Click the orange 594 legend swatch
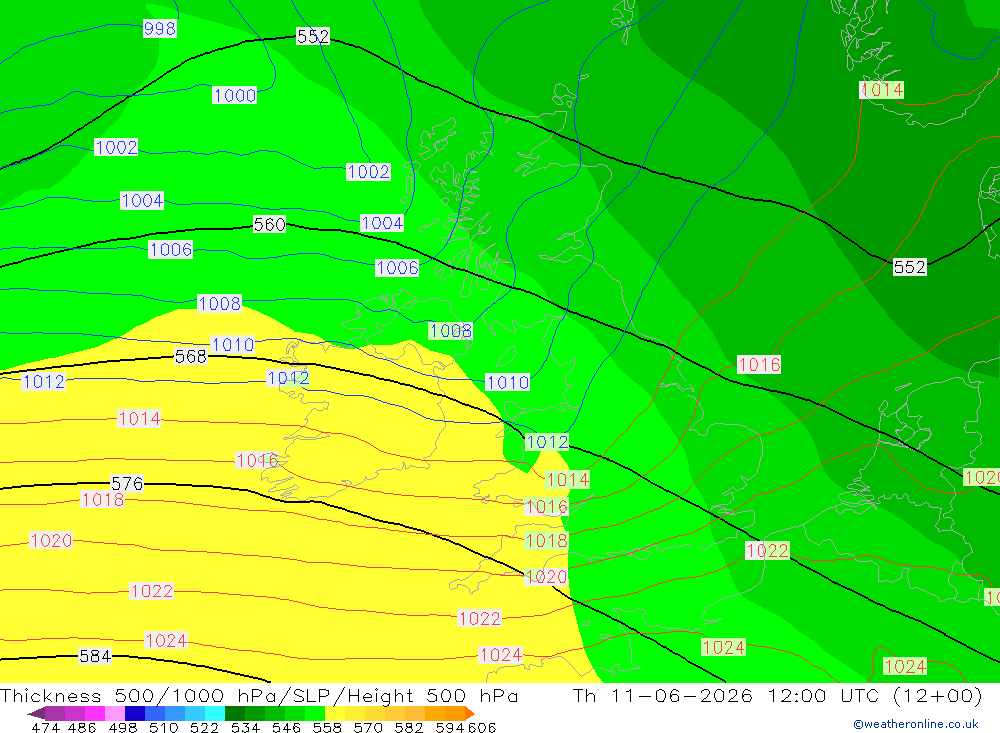 coord(455,713)
